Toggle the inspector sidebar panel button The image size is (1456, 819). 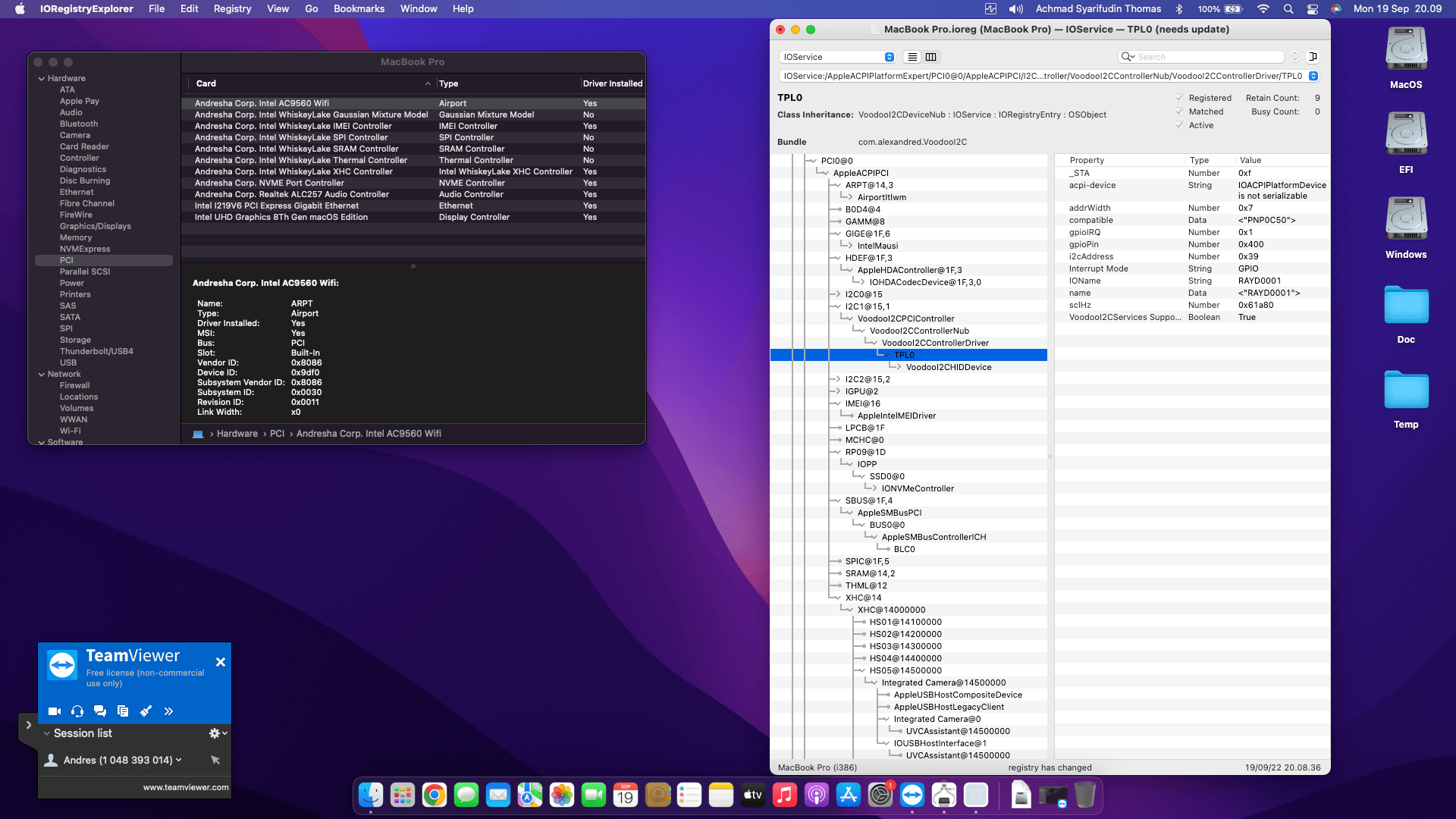click(1313, 57)
